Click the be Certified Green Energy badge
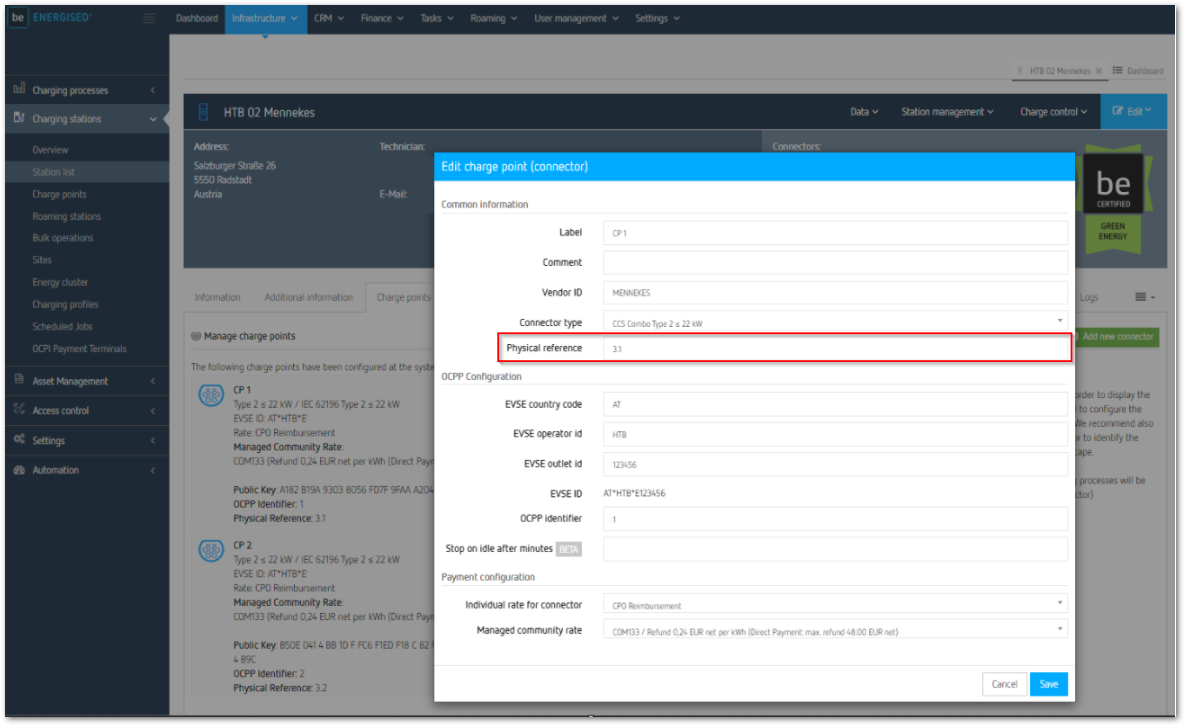1185x726 pixels. 1113,196
